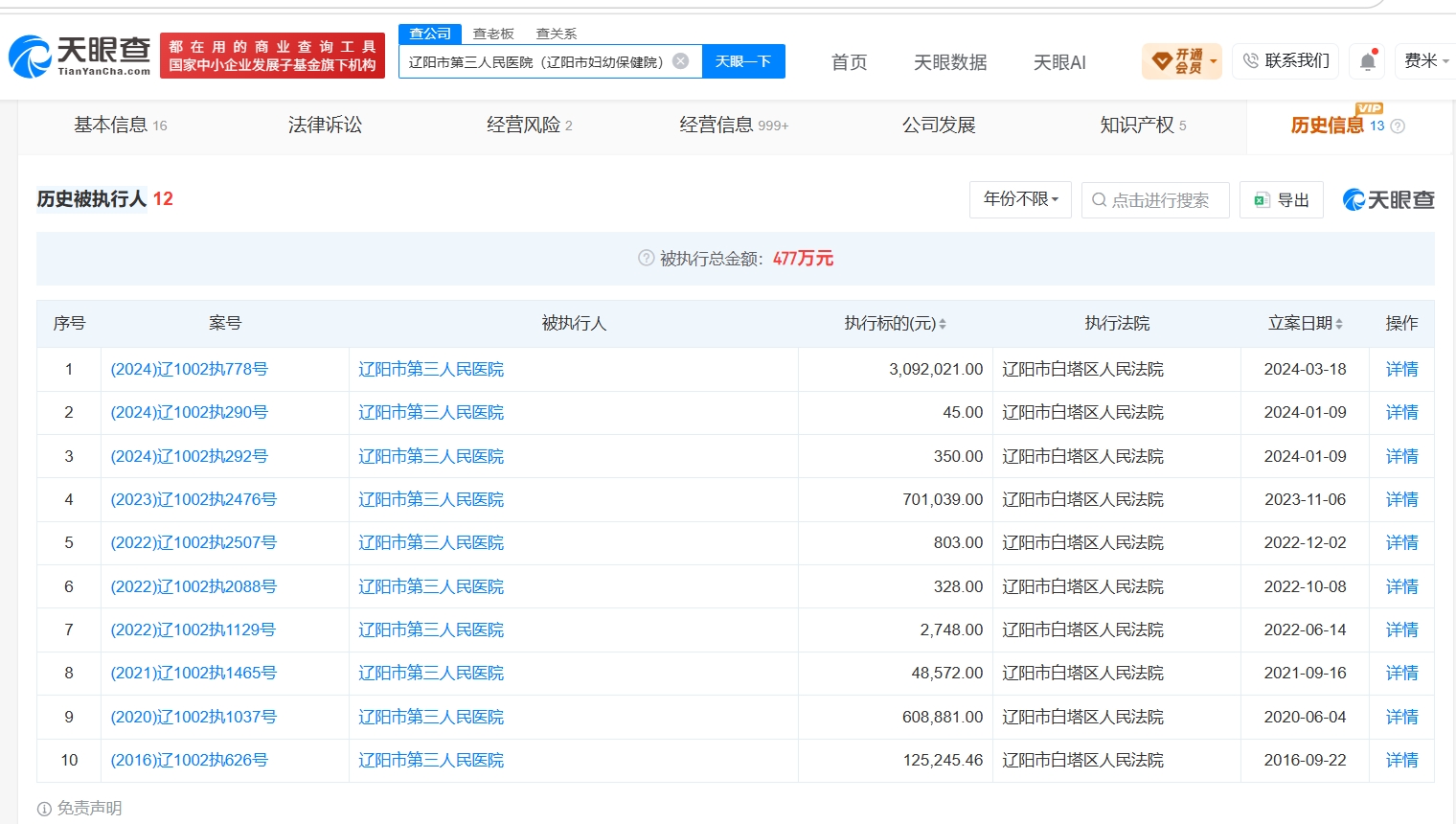Open the 知识产权 tab

(1143, 126)
